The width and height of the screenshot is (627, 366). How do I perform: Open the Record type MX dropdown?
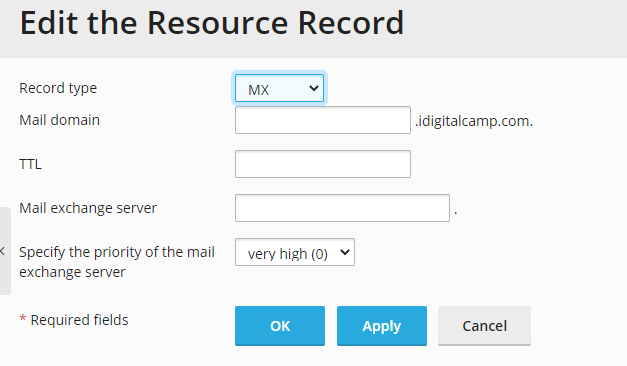[279, 88]
